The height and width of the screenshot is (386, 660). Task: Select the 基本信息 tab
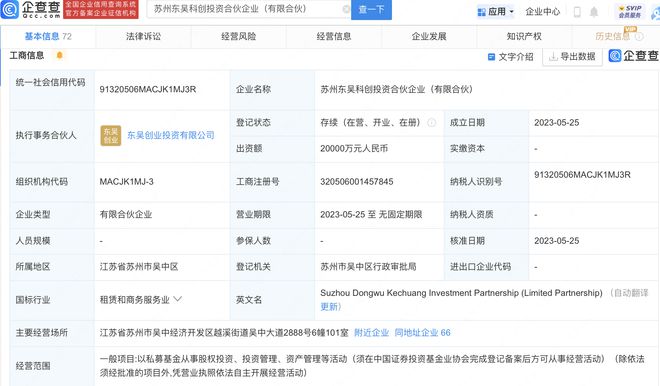click(x=48, y=37)
